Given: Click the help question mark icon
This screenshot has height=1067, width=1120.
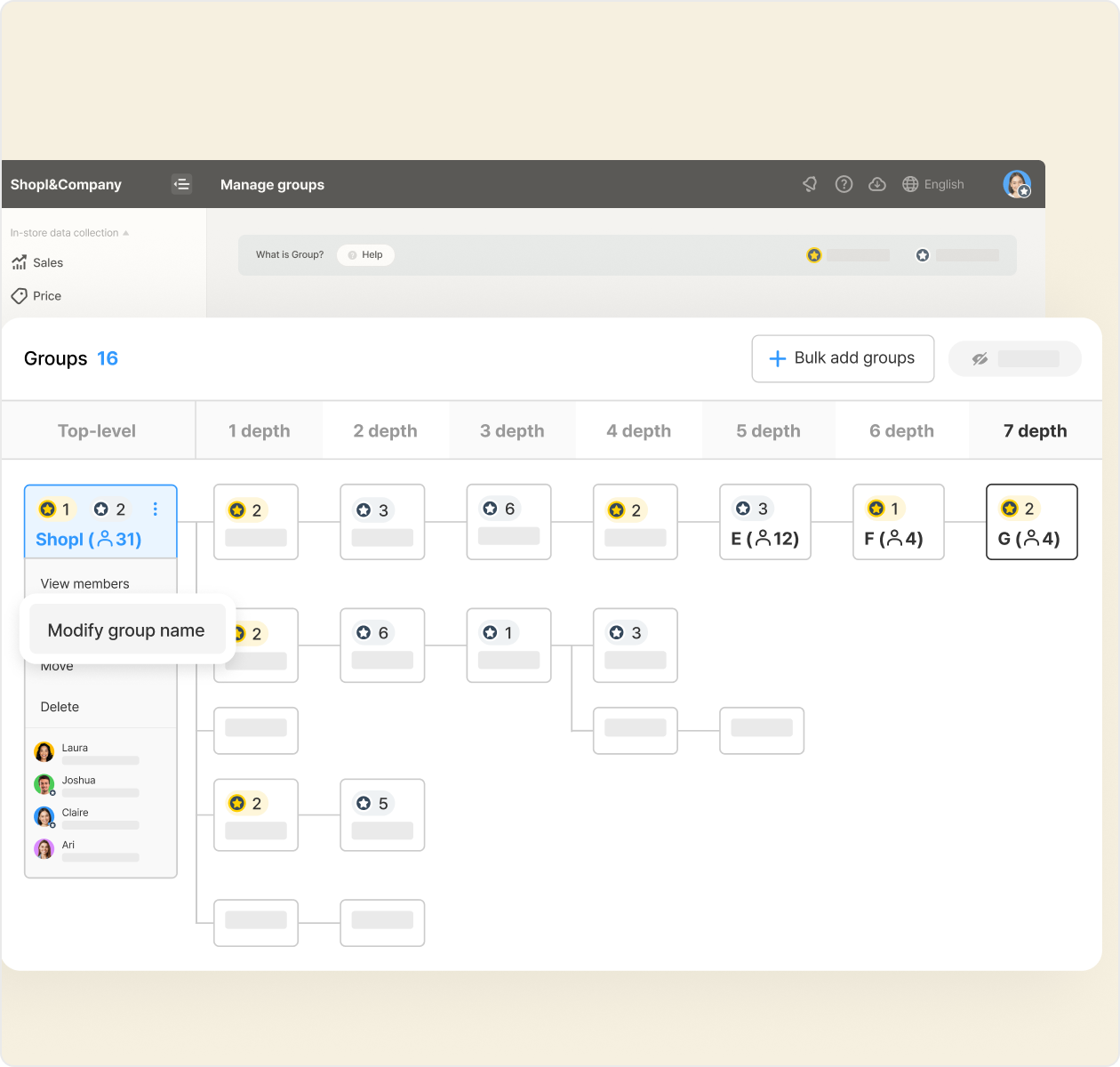Looking at the screenshot, I should 844,184.
